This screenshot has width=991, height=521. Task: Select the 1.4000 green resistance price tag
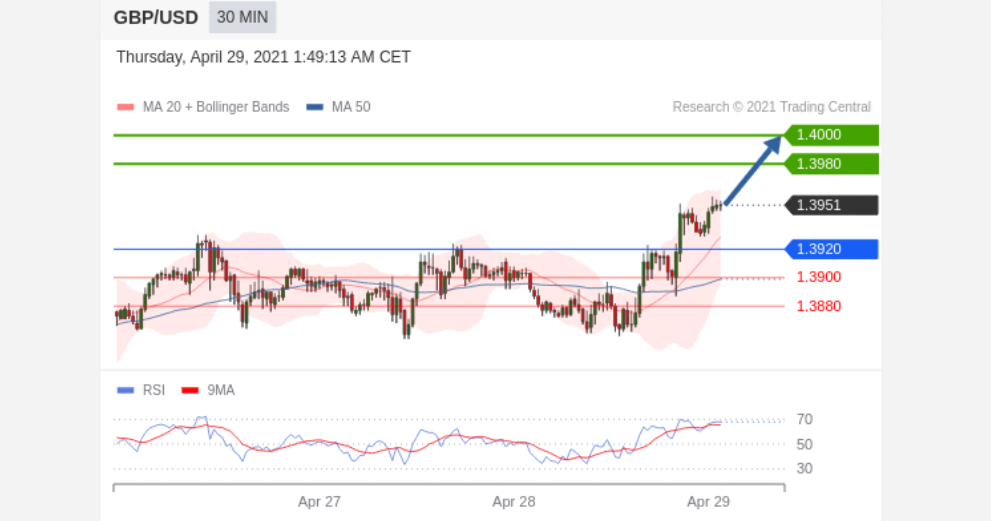831,135
